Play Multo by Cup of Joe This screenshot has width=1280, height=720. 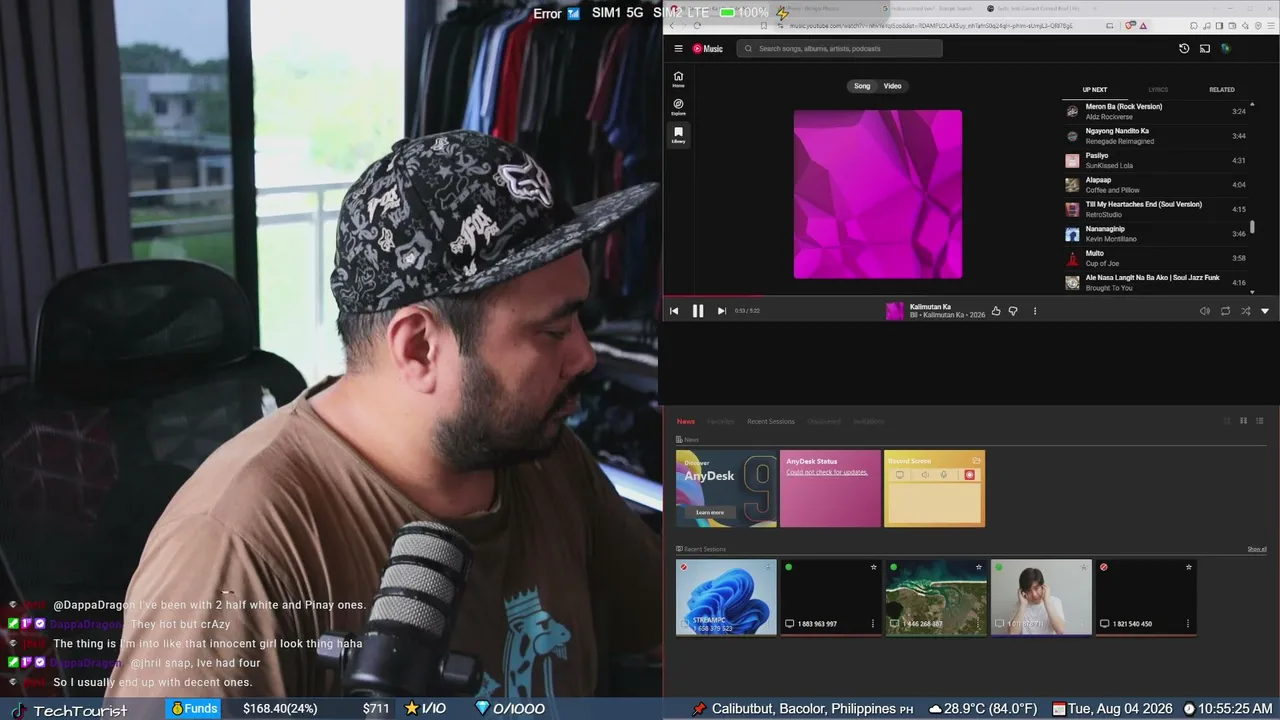pyautogui.click(x=1155, y=258)
